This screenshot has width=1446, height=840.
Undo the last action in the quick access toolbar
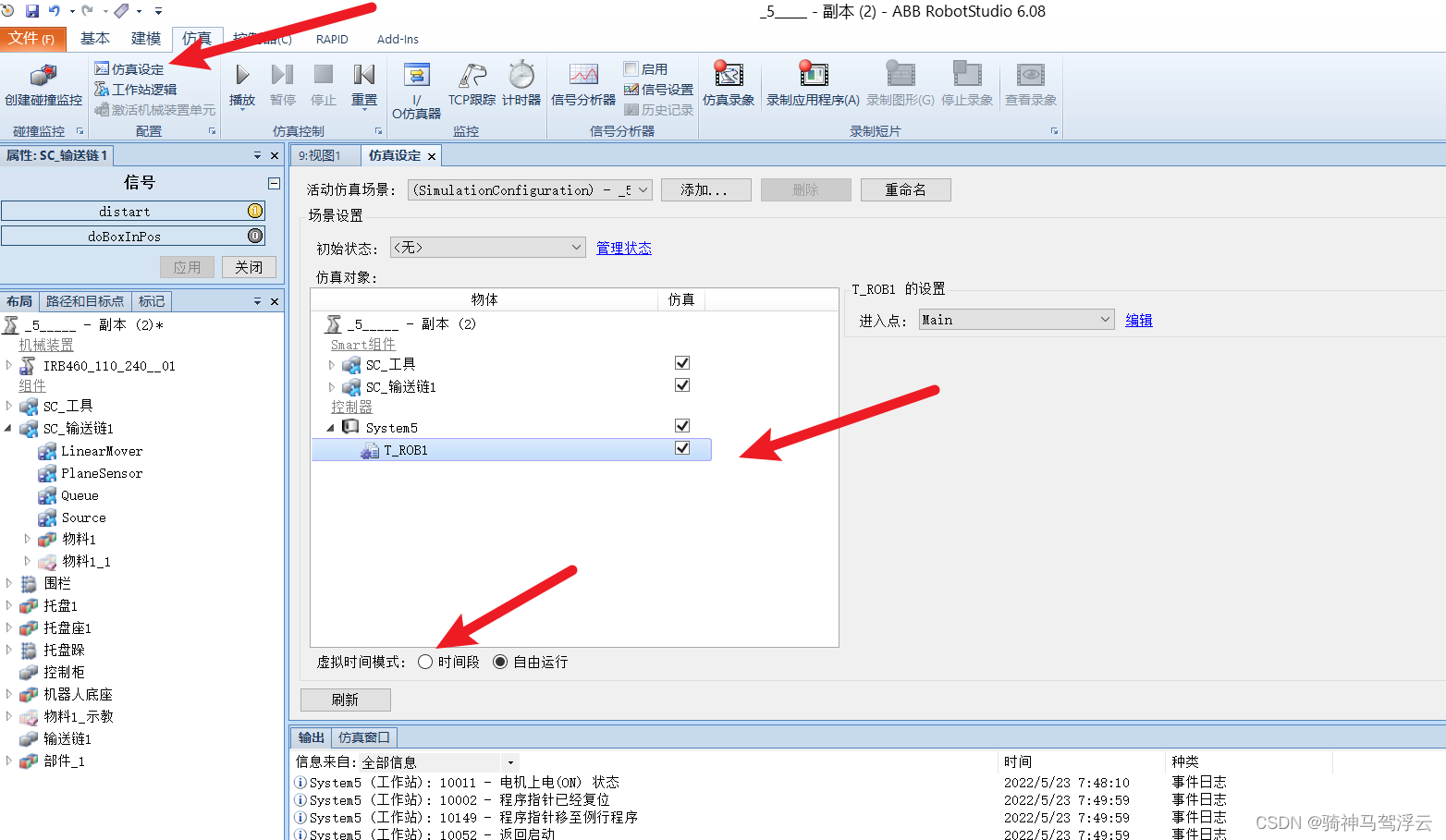tap(55, 11)
